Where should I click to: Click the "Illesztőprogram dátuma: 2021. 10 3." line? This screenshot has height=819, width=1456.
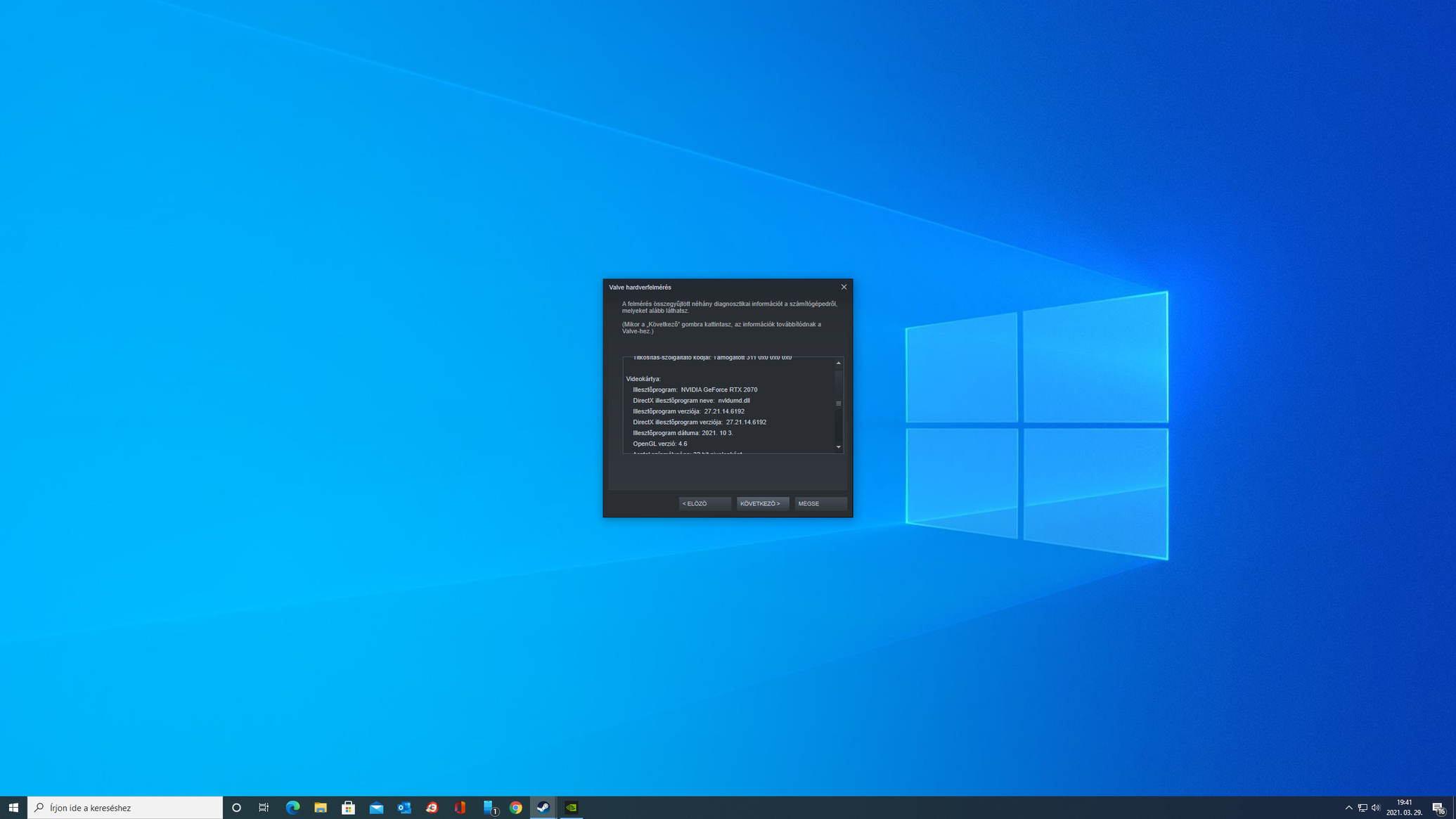click(683, 433)
